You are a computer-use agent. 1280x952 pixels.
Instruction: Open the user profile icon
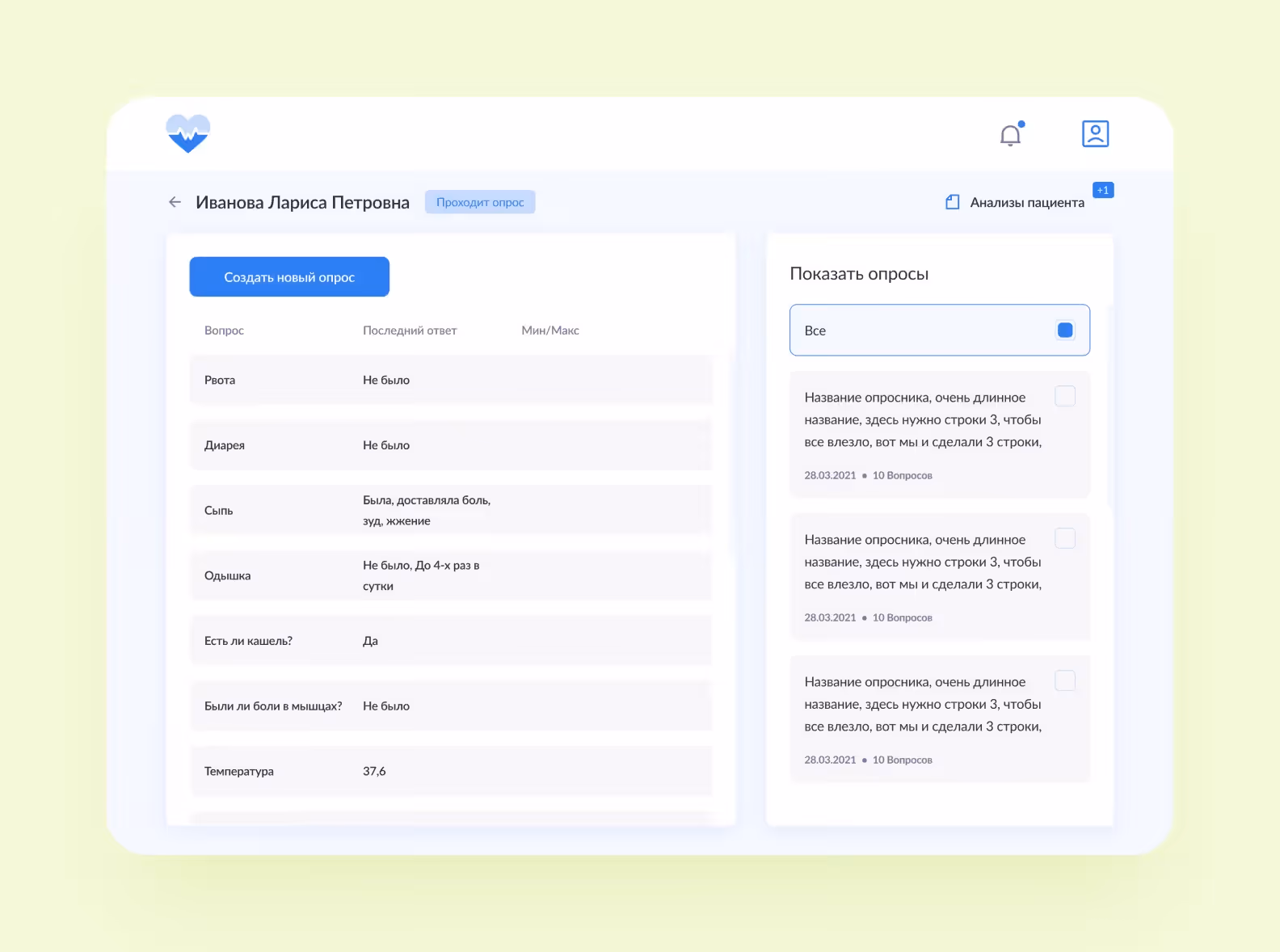[x=1095, y=133]
